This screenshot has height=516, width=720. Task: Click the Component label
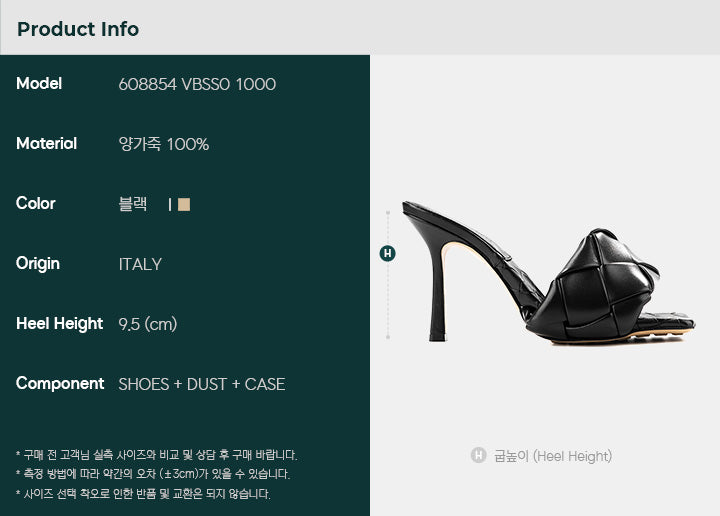(x=60, y=384)
